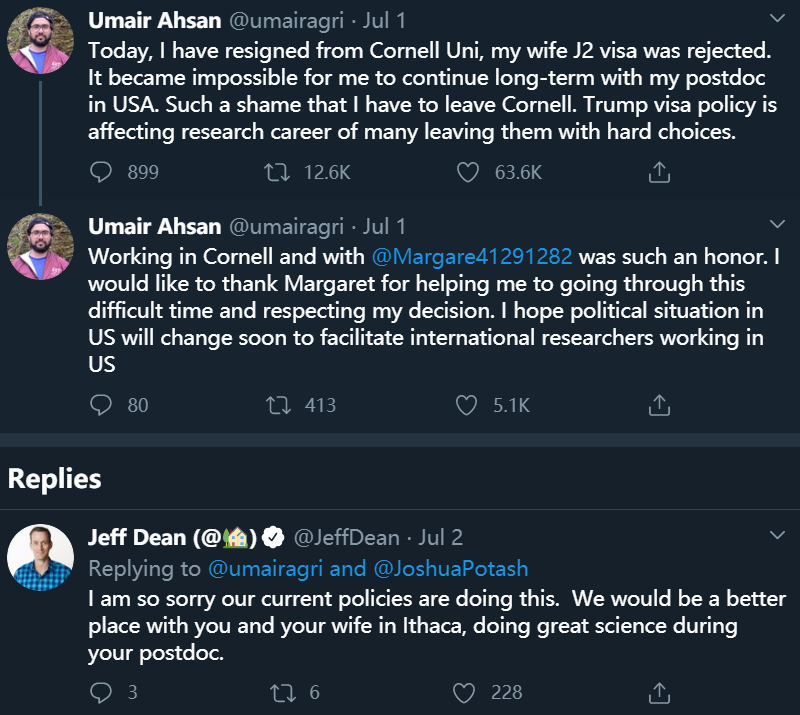The image size is (800, 715).
Task: Open more options on first Umair tweet
Action: click(x=777, y=19)
